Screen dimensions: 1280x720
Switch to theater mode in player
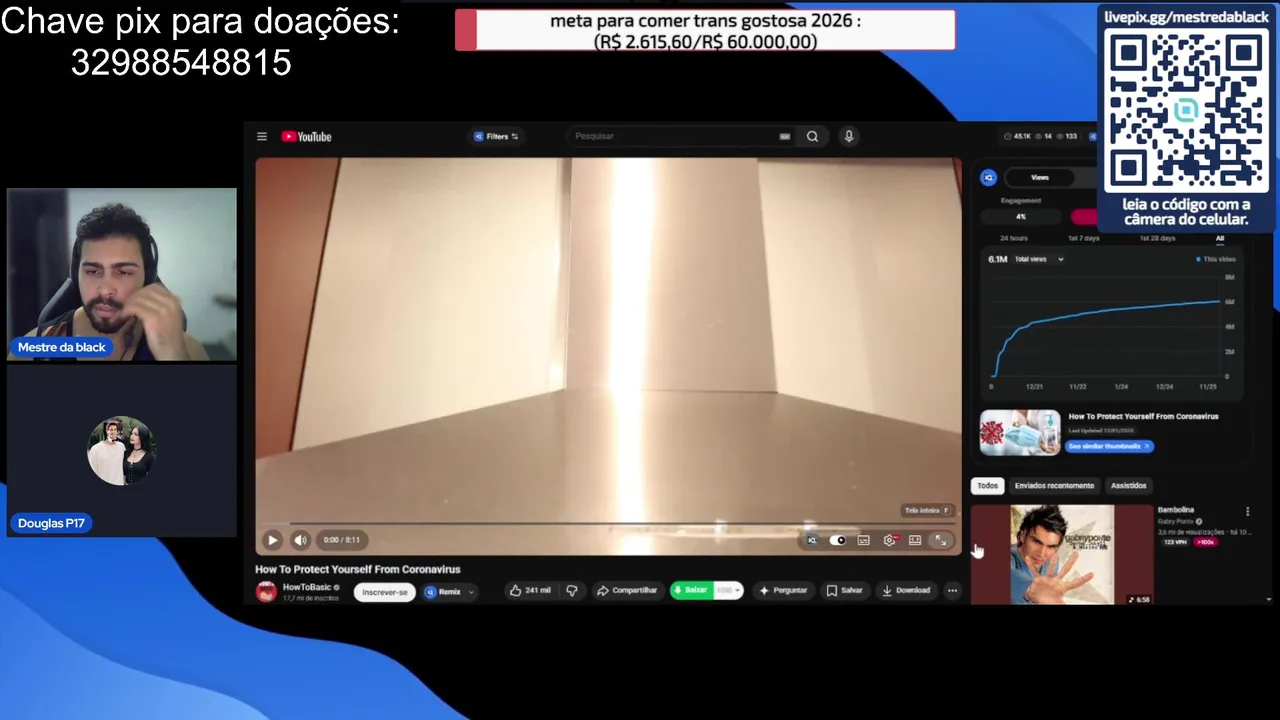(x=915, y=540)
